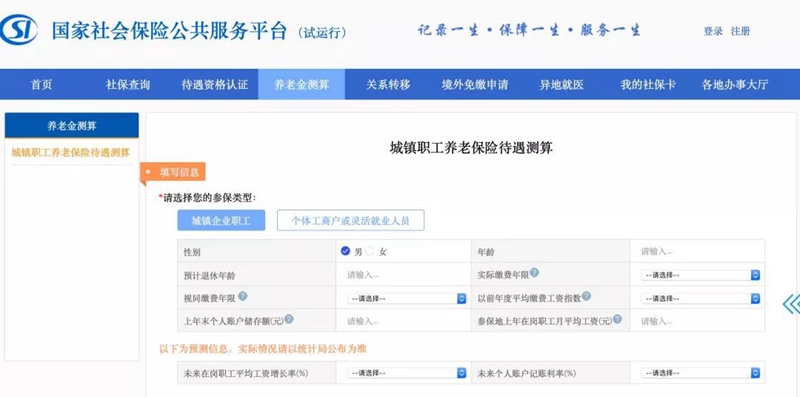Click the SI social insurance logo
The width and height of the screenshot is (800, 397).
click(x=18, y=30)
